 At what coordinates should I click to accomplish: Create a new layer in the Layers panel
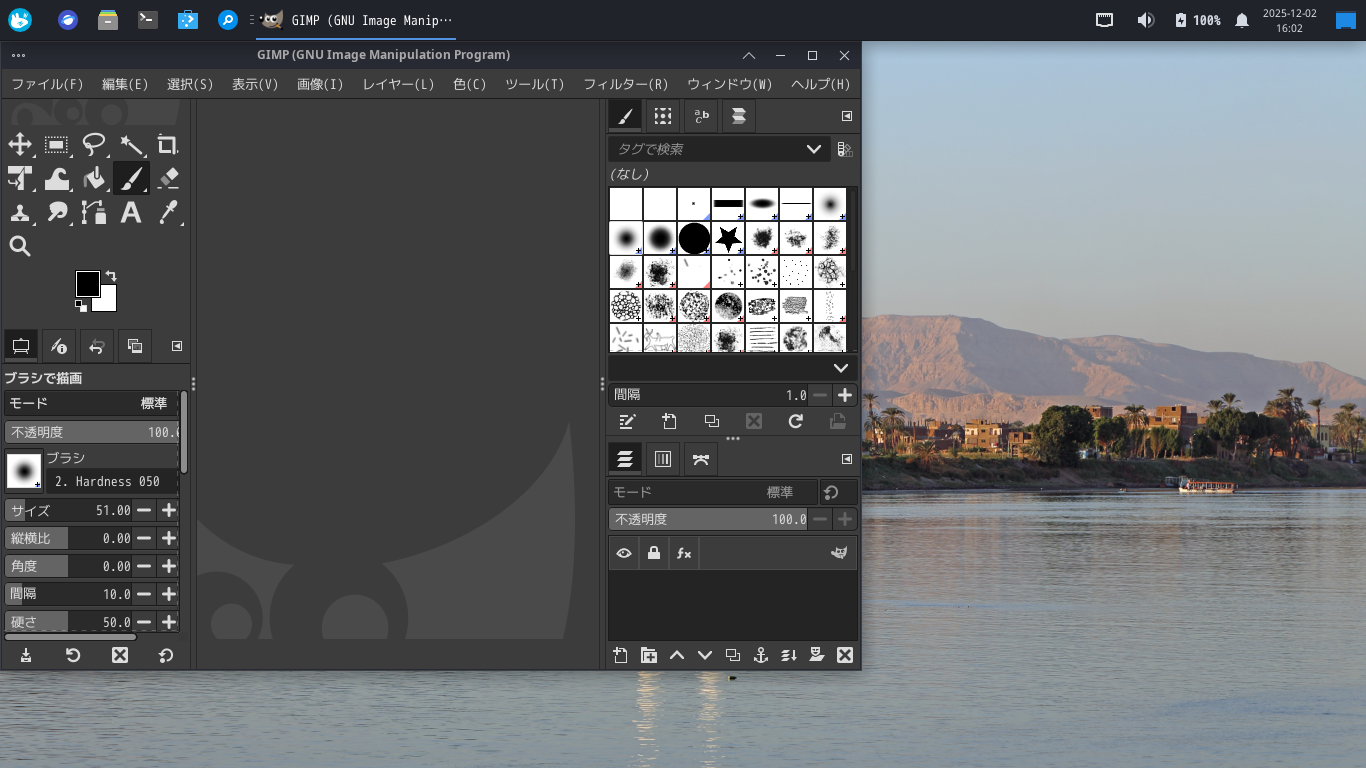pos(619,655)
